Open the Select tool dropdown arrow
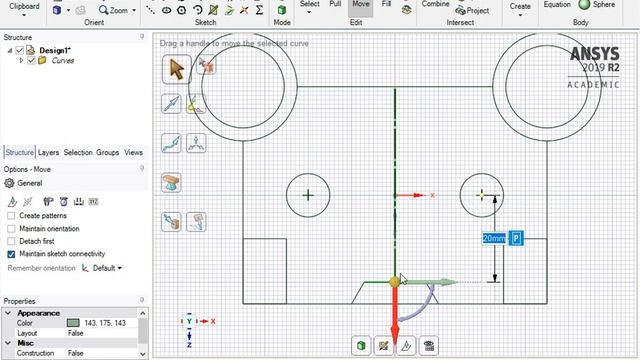The image size is (640, 360). coord(309,12)
